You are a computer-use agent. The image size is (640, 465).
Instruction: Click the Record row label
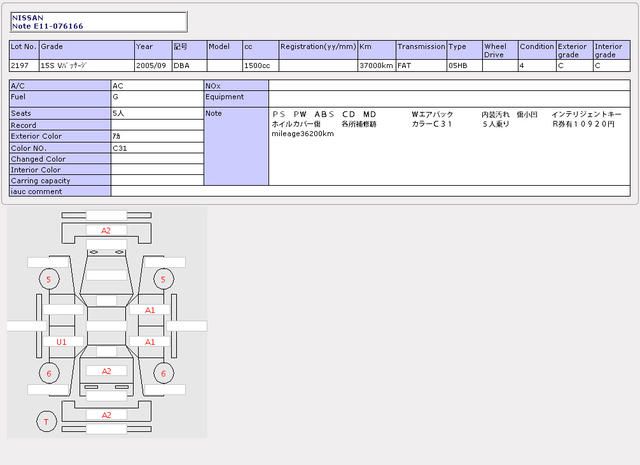[x=60, y=125]
